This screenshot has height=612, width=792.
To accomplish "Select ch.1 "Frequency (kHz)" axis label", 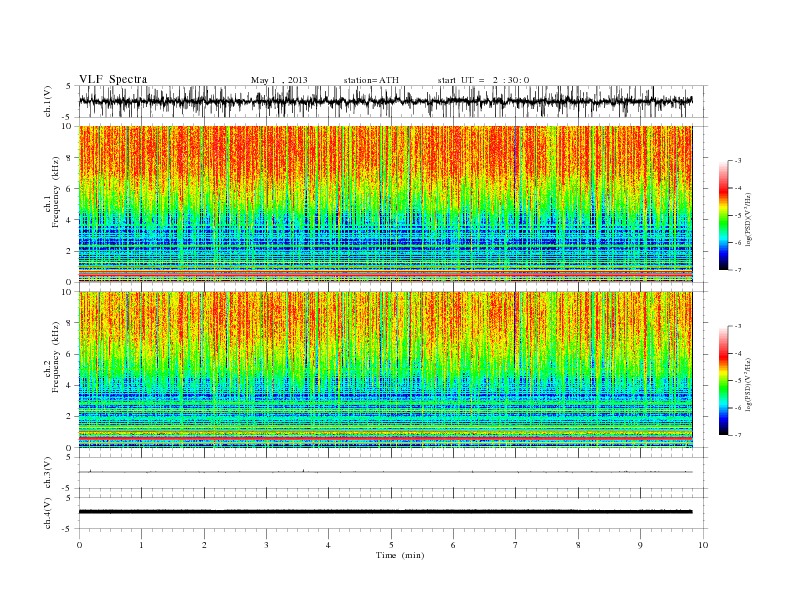I will point(55,192).
